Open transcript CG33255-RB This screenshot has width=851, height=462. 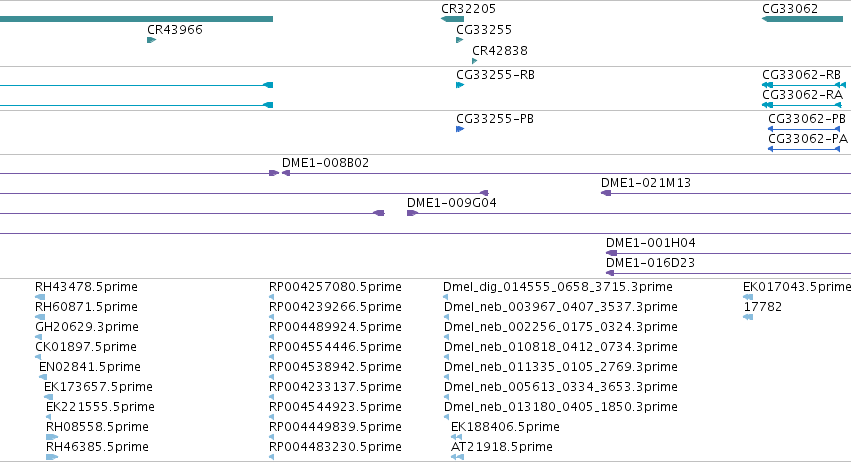(496, 75)
